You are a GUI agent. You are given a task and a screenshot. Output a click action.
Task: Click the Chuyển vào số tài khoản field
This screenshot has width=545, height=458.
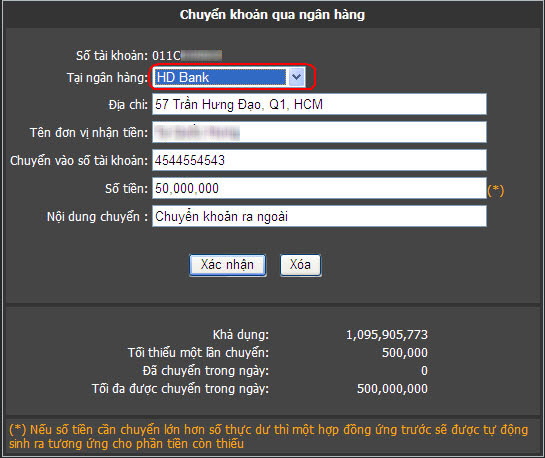(x=319, y=160)
